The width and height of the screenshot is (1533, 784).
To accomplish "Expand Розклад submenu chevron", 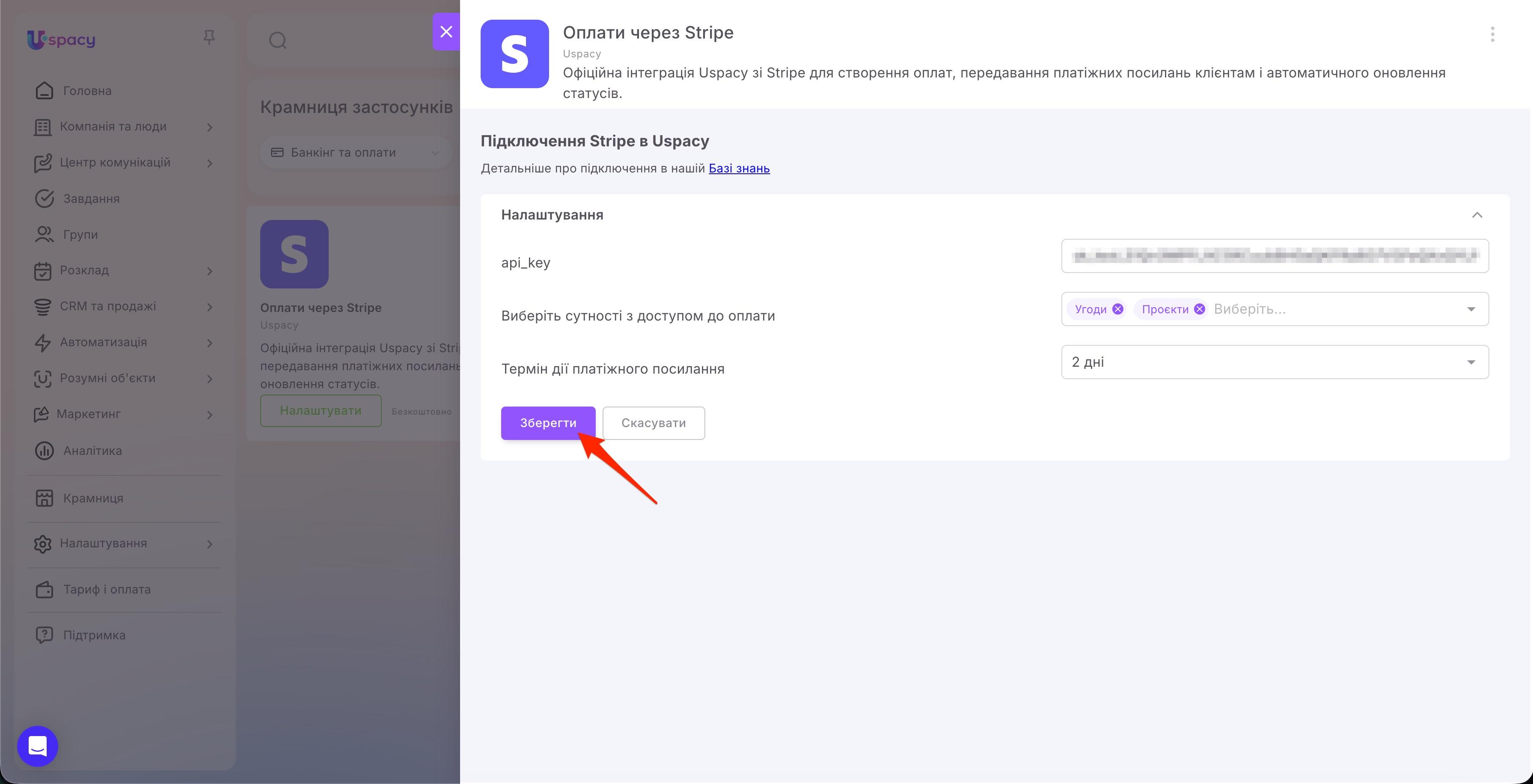I will click(209, 271).
